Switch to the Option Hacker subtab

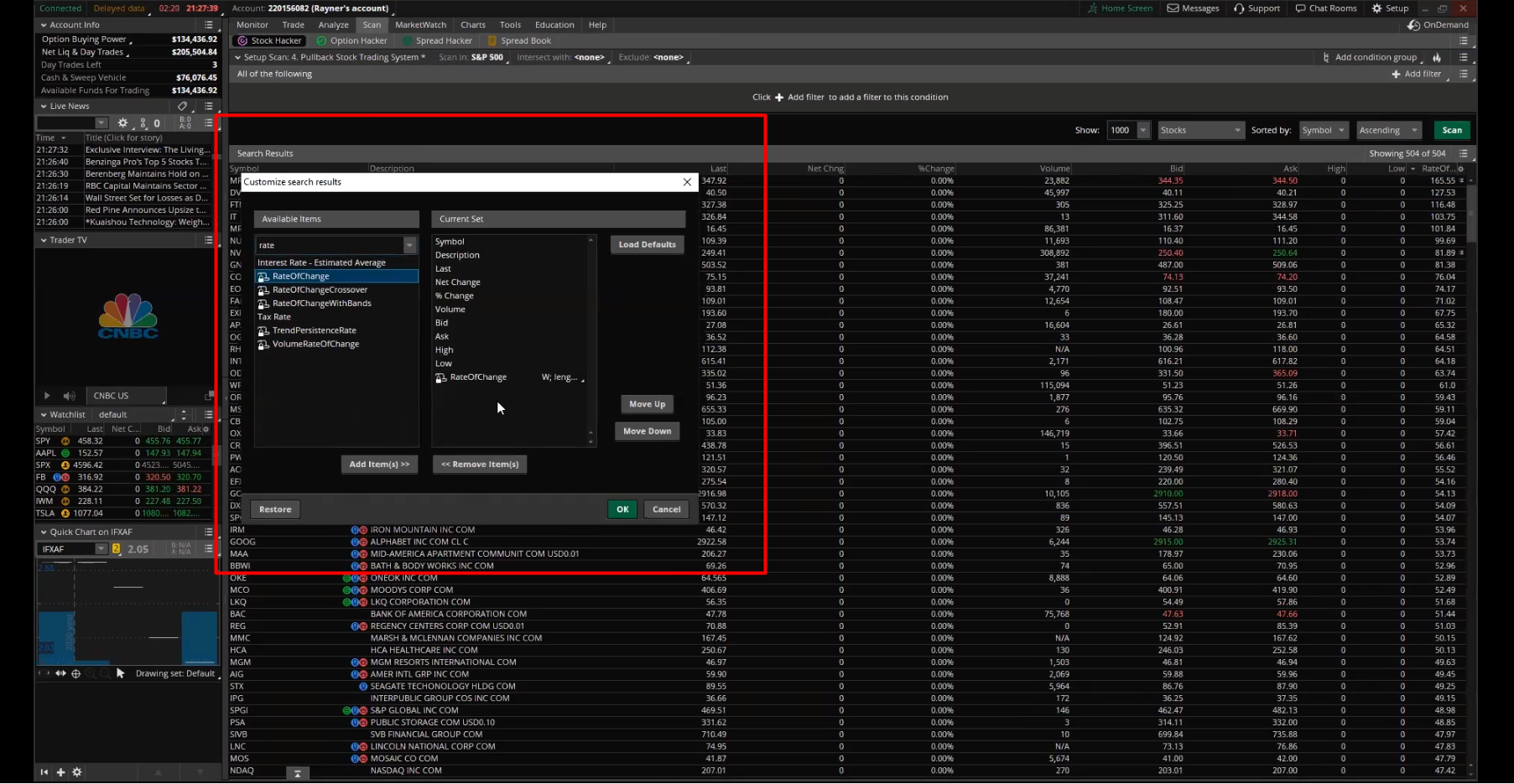coord(352,41)
